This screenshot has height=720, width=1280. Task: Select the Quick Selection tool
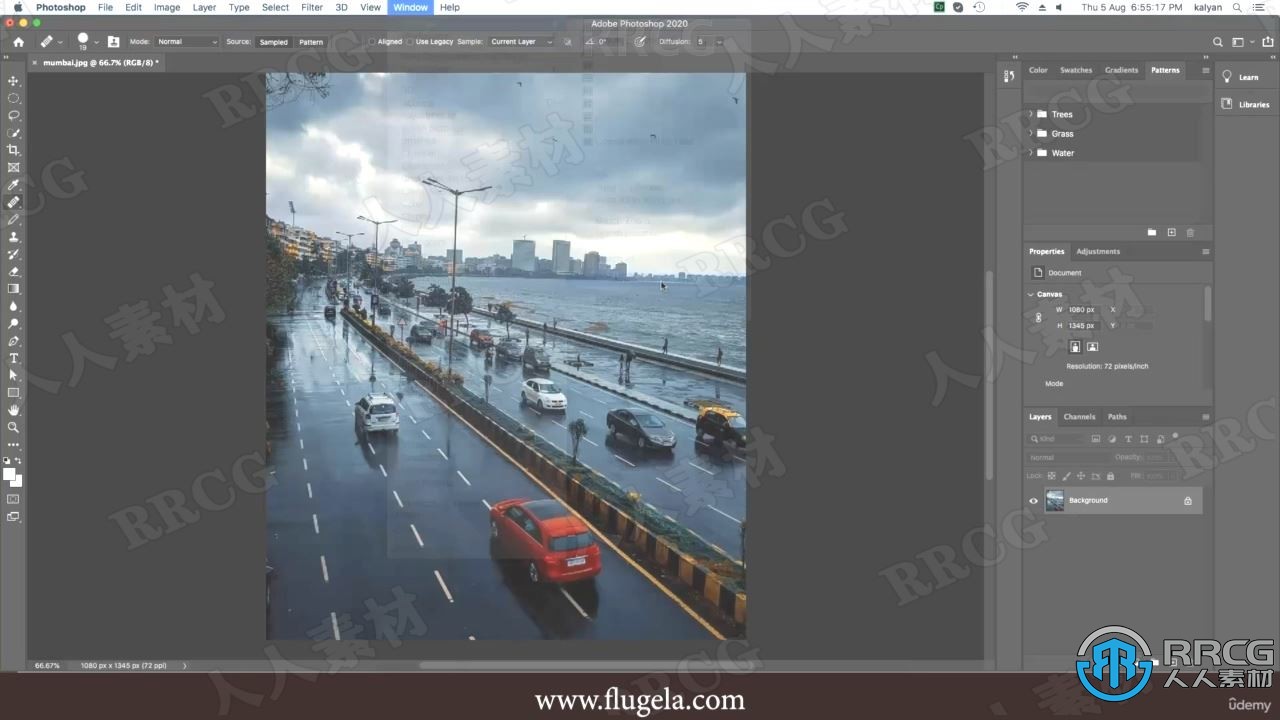[13, 133]
